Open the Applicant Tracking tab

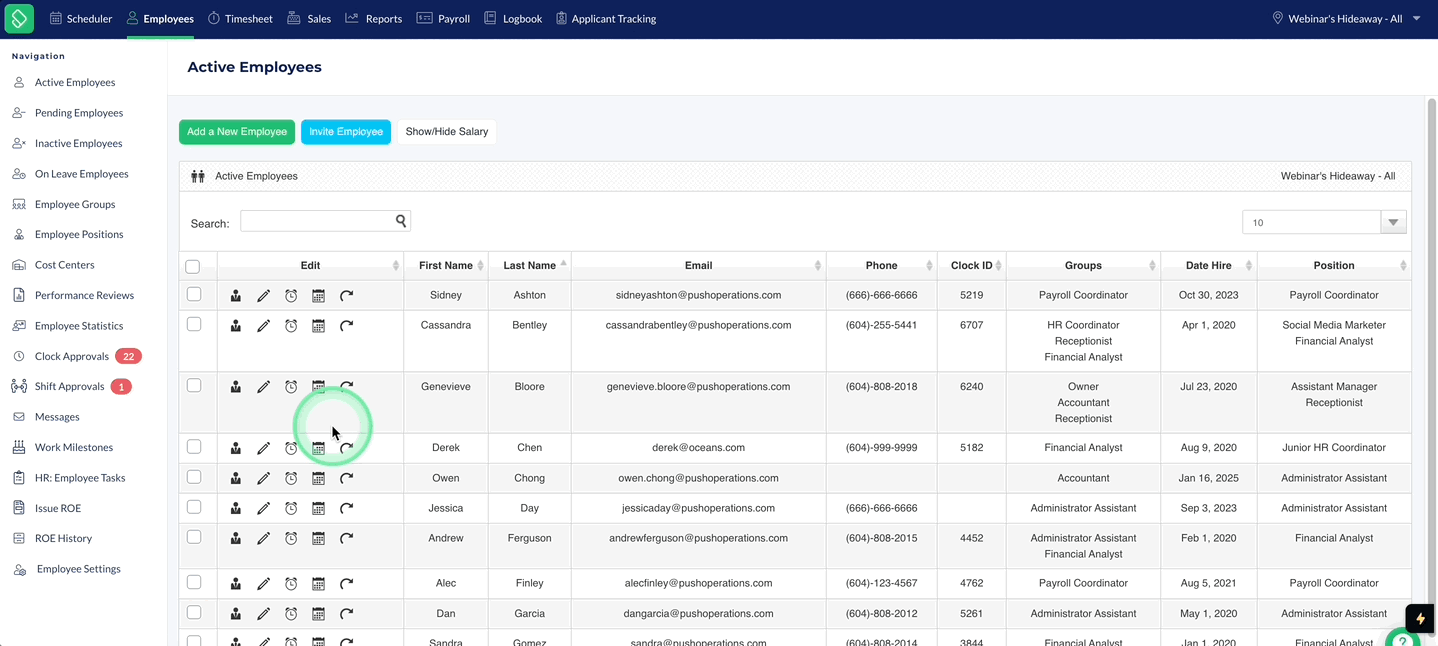pos(606,18)
